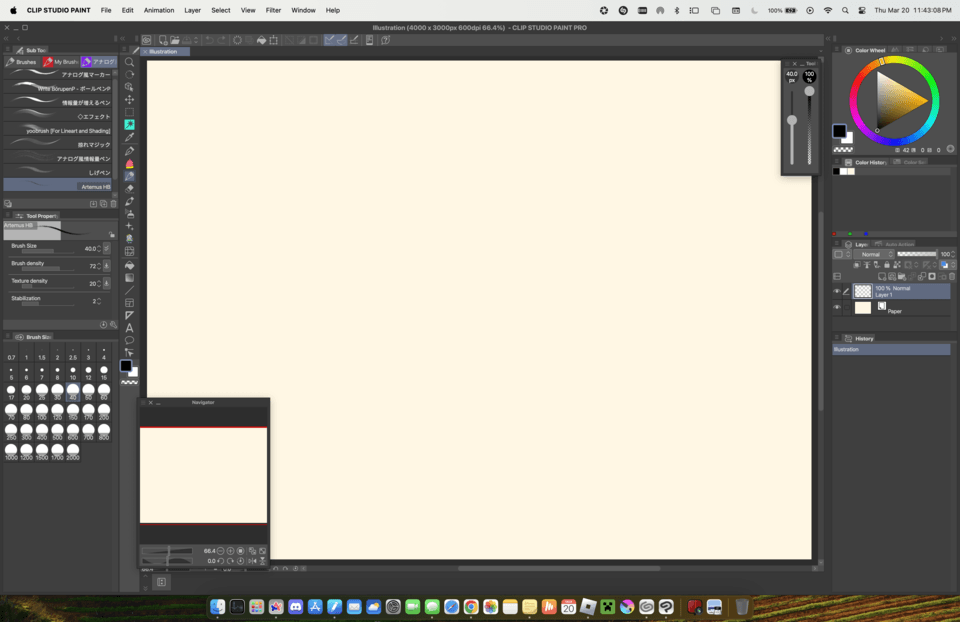Image resolution: width=960 pixels, height=622 pixels.
Task: Click Stabilization value stepper arrows
Action: pos(99,301)
